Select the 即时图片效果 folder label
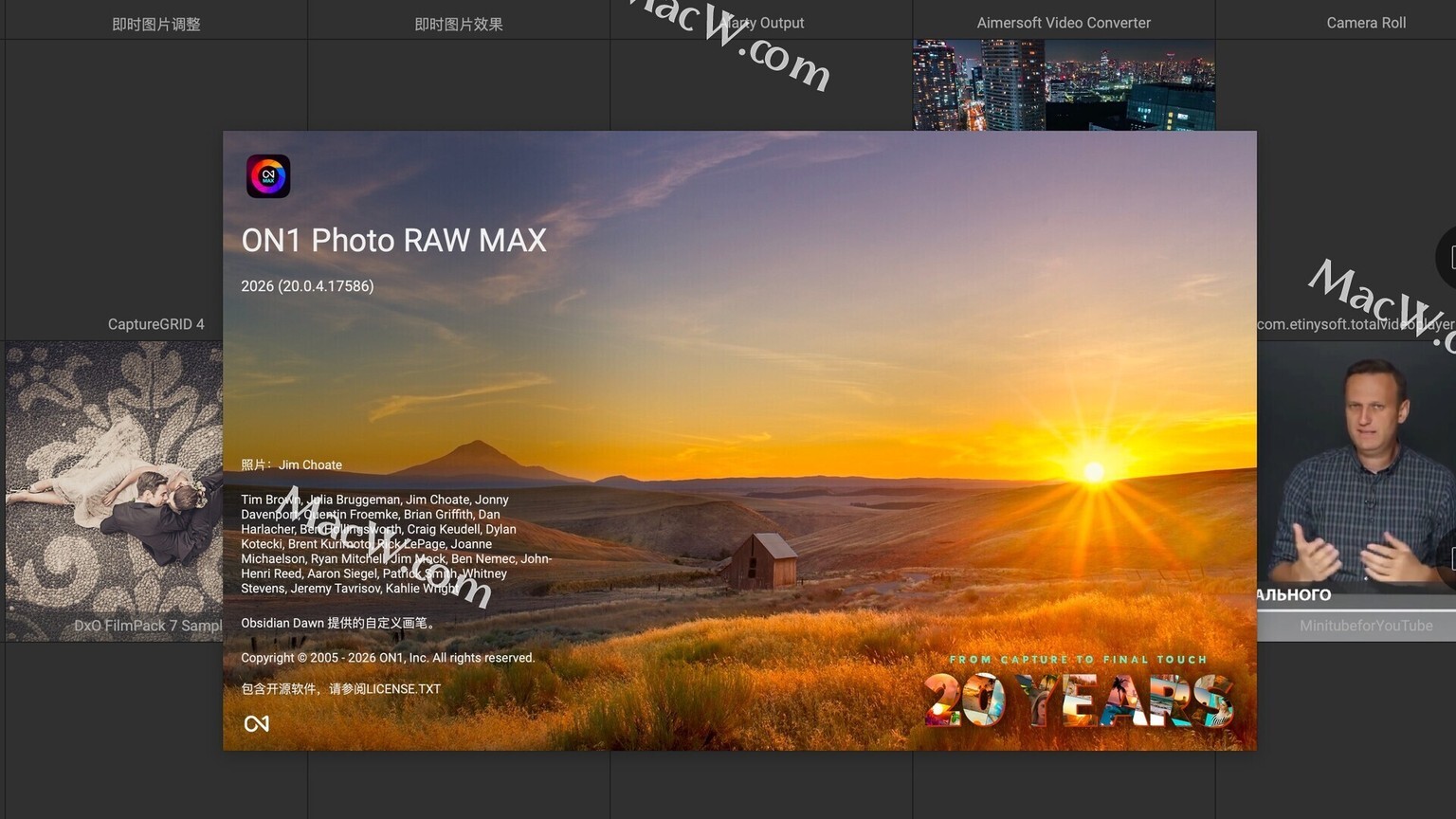Viewport: 1456px width, 819px height. pyautogui.click(x=459, y=24)
